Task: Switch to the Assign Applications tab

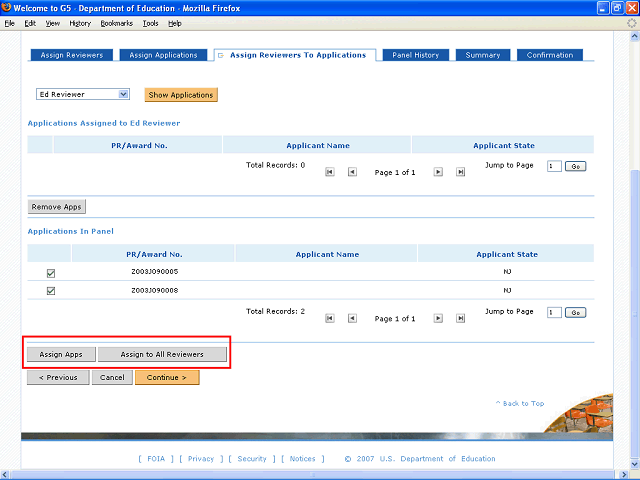Action: pos(164,55)
